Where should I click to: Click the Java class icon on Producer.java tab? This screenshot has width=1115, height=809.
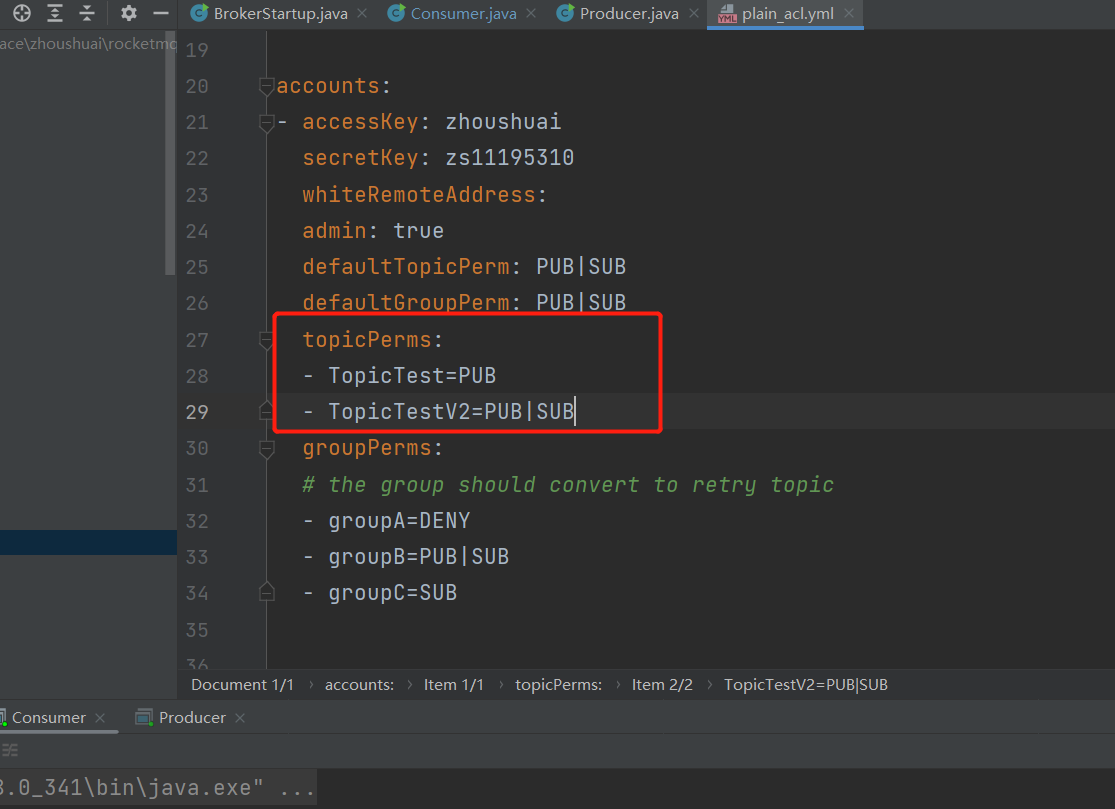[x=565, y=14]
